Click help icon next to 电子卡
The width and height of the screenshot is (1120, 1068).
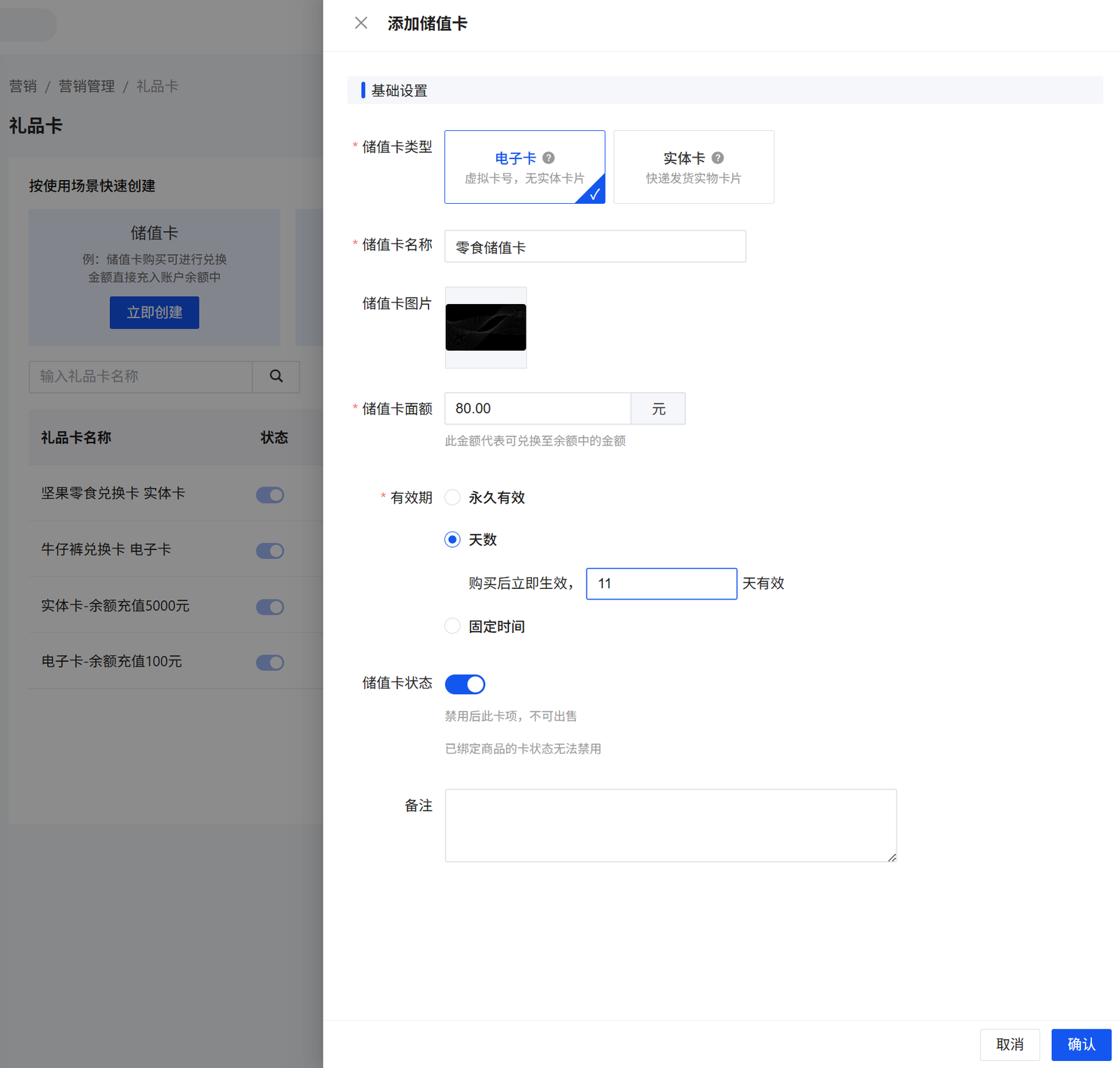(549, 158)
